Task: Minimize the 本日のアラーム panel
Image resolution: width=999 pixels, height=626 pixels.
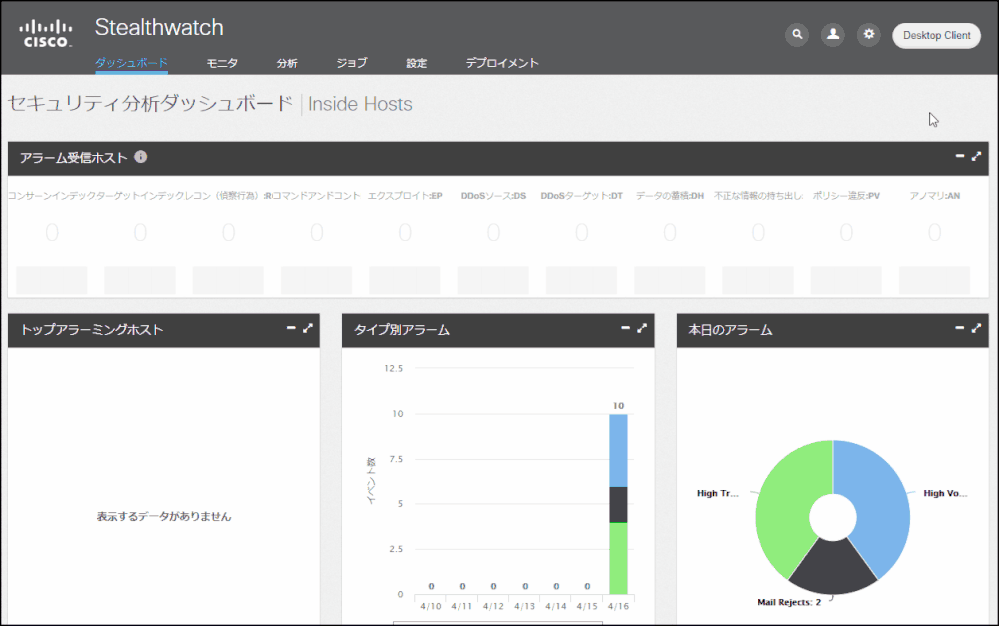Action: 959,328
